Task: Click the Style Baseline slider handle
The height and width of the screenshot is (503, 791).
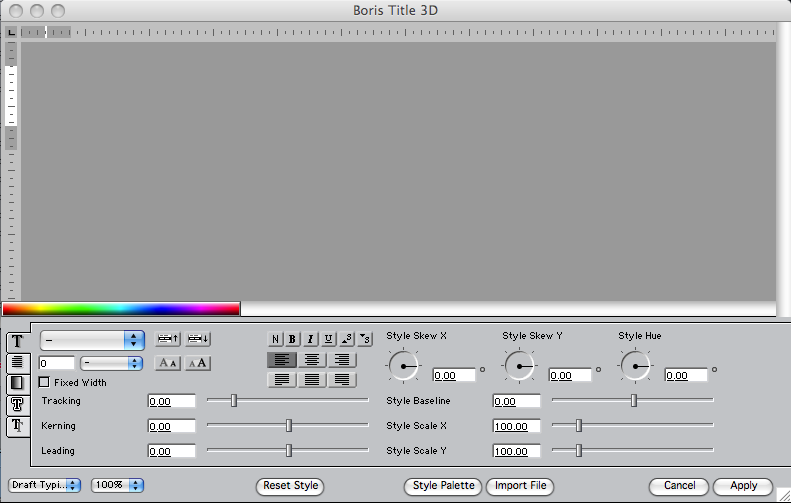Action: 634,401
